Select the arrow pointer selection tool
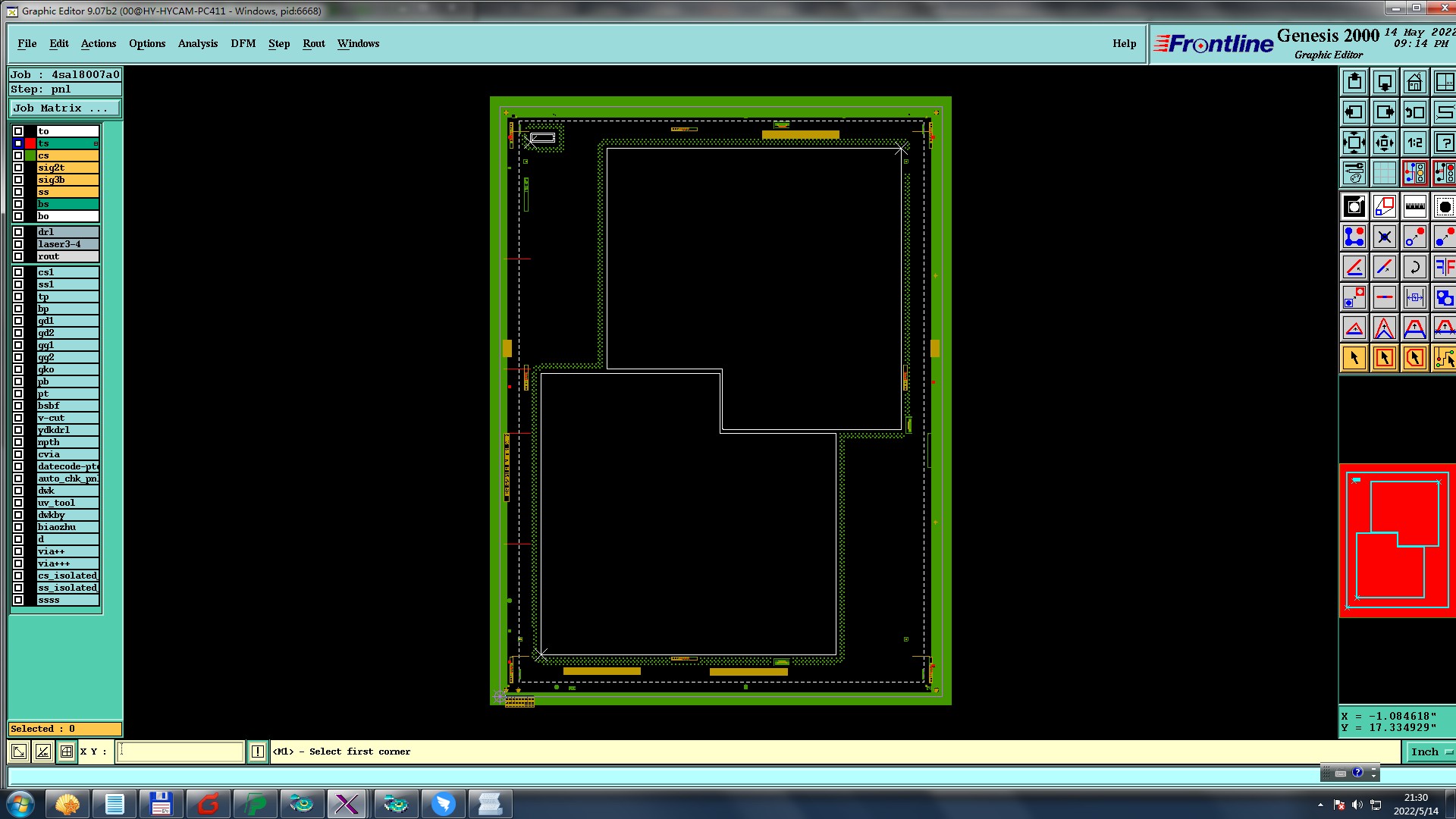 point(1354,358)
